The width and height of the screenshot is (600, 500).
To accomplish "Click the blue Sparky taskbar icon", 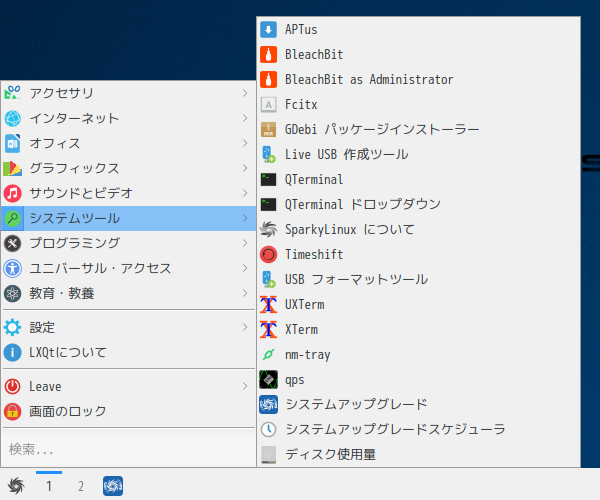I will coord(113,486).
